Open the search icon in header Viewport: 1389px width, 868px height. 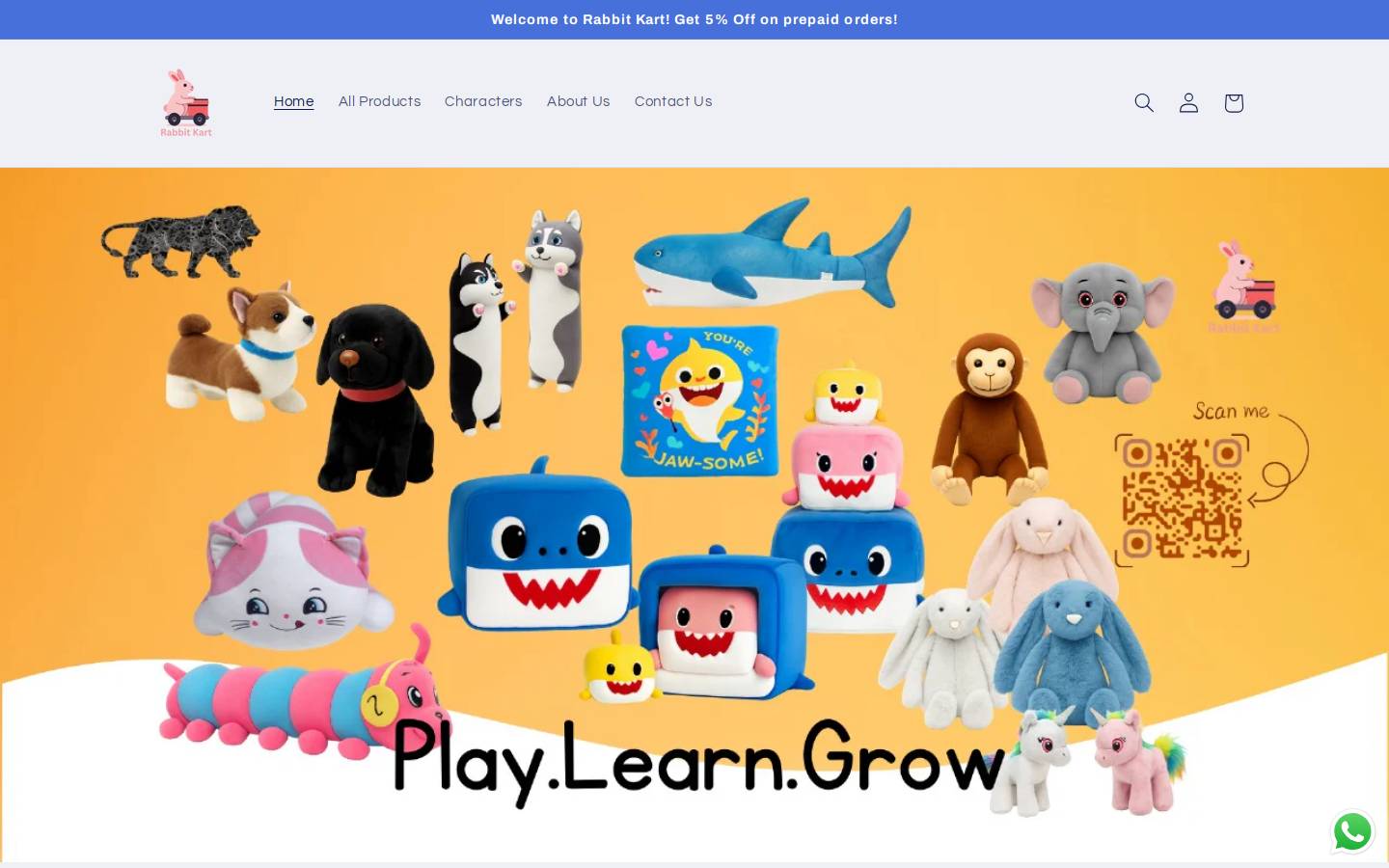[1144, 102]
